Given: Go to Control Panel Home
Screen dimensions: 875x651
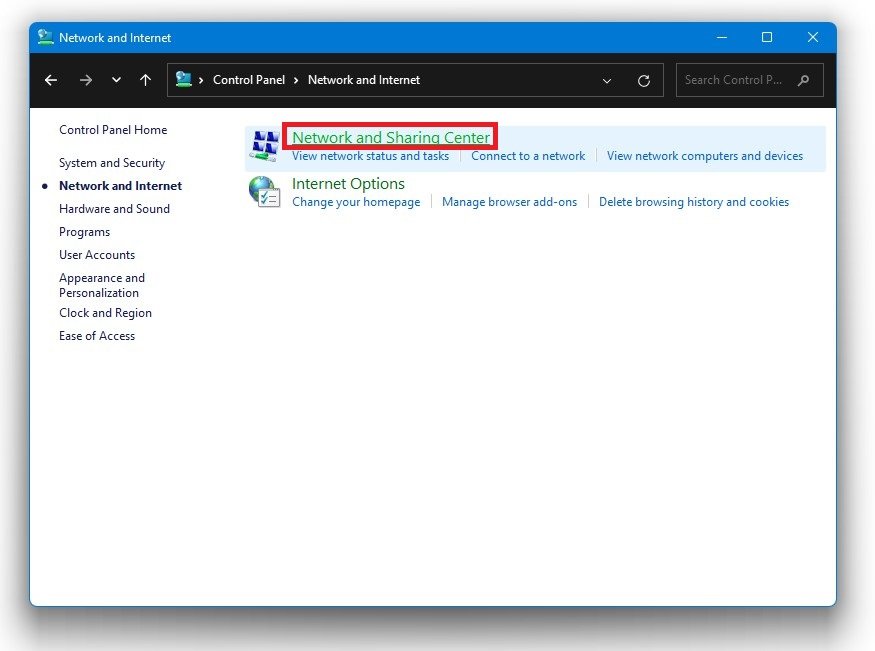Looking at the screenshot, I should pyautogui.click(x=113, y=130).
